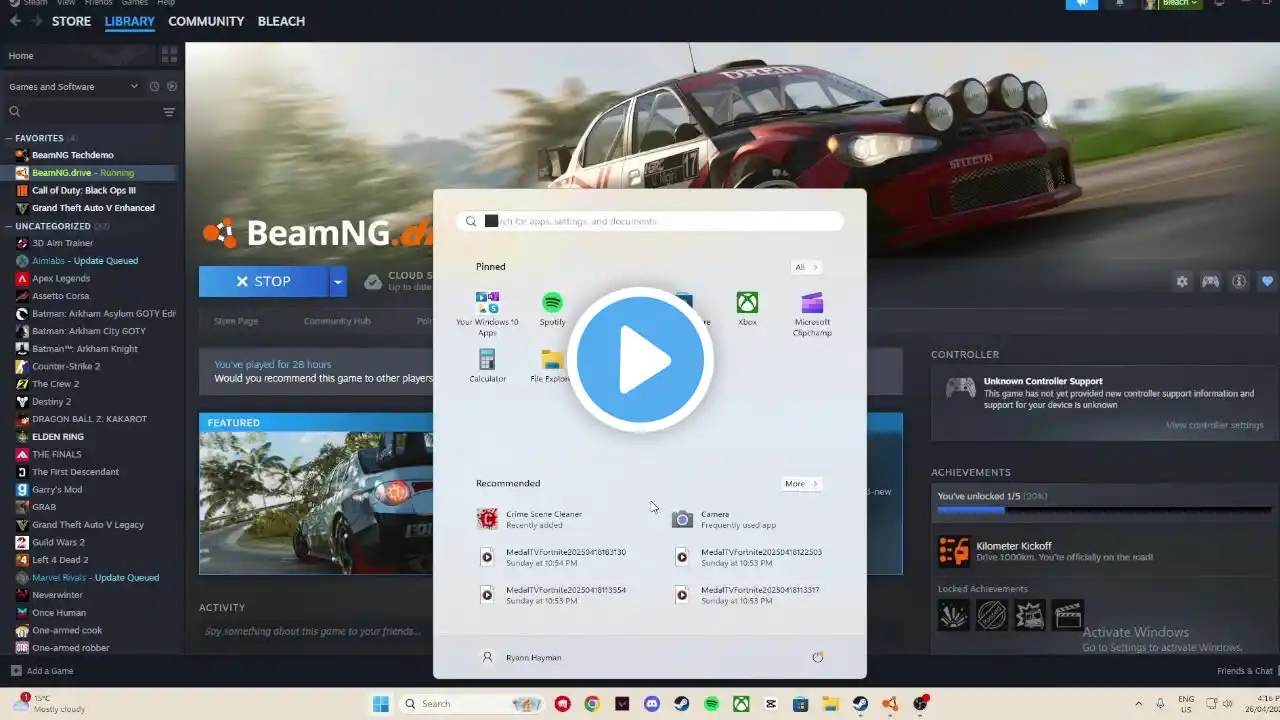Launch Spotify from the pinned apps
This screenshot has height=720, width=1280.
[552, 308]
